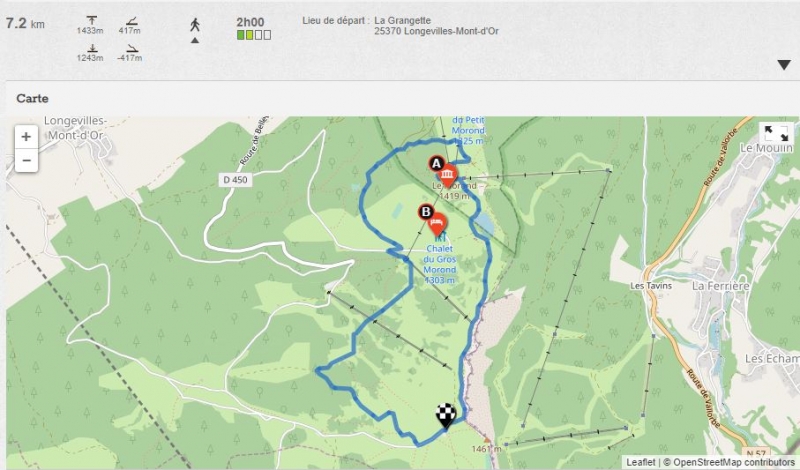Click the ascent 417m elevation icon
Viewport: 800px width, 470px height.
(x=131, y=21)
